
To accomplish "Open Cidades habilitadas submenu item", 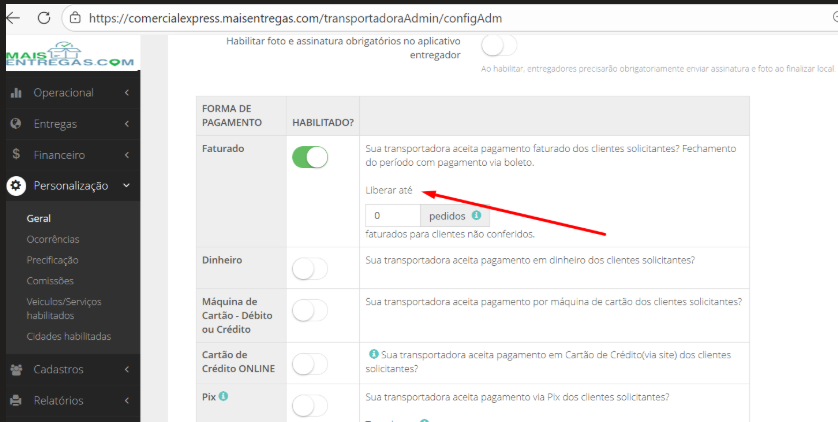I will [69, 337].
